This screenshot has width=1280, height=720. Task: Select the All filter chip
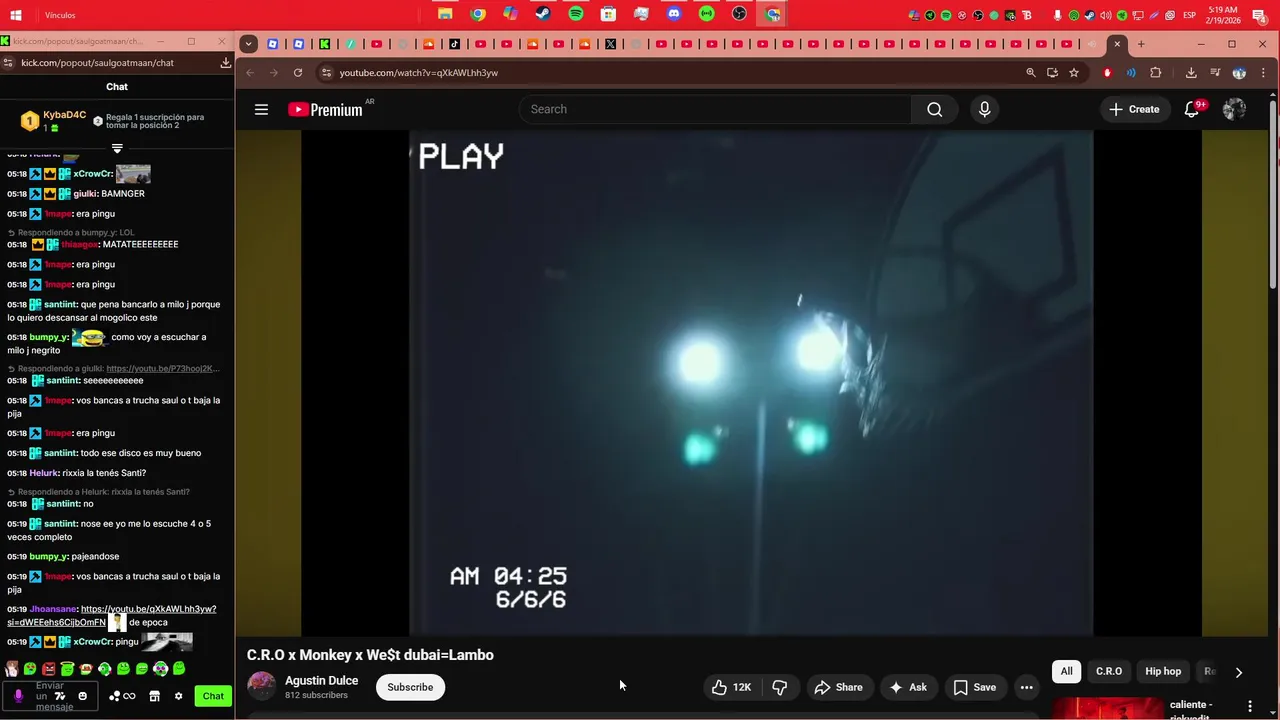tap(1067, 672)
